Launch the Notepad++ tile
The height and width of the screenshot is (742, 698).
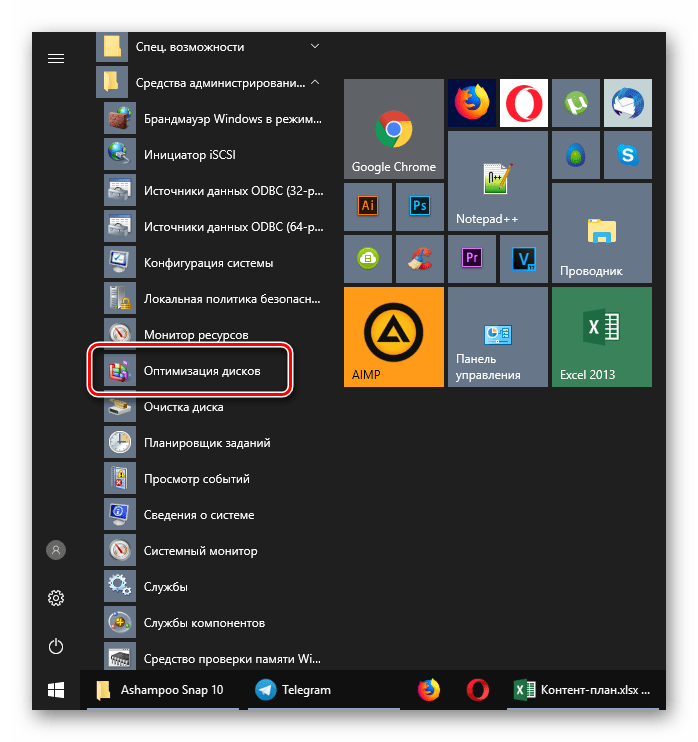click(x=498, y=181)
